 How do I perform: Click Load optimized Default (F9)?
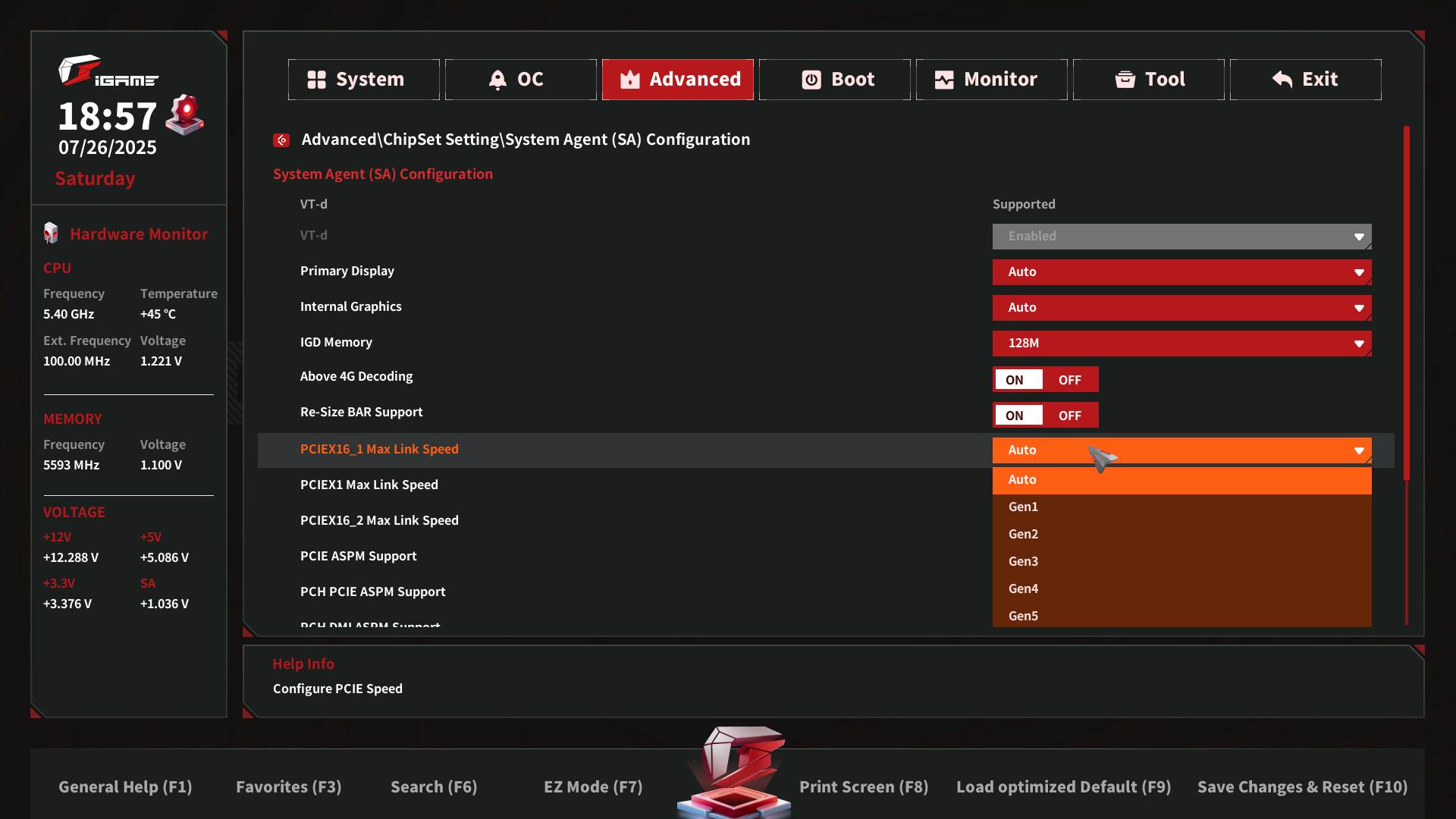(1063, 787)
